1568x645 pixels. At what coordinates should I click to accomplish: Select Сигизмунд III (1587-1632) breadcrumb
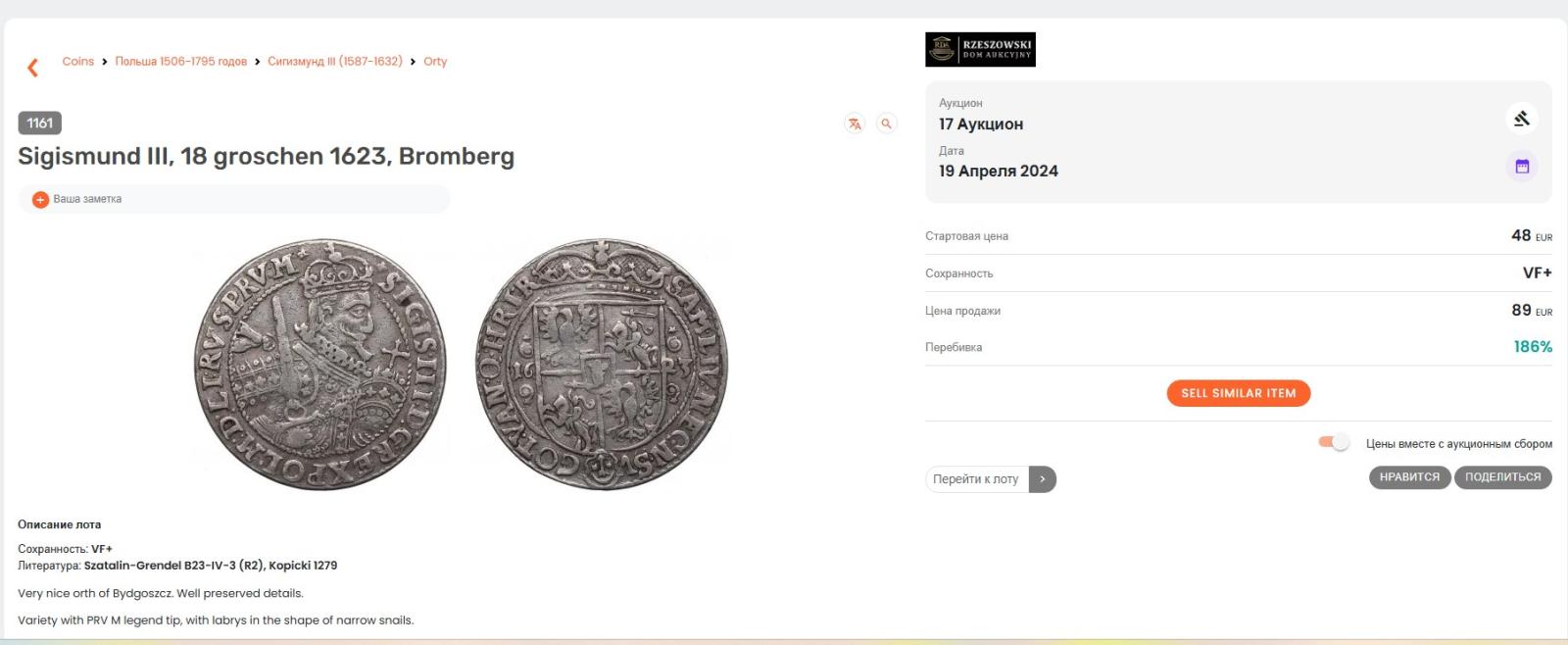(335, 61)
